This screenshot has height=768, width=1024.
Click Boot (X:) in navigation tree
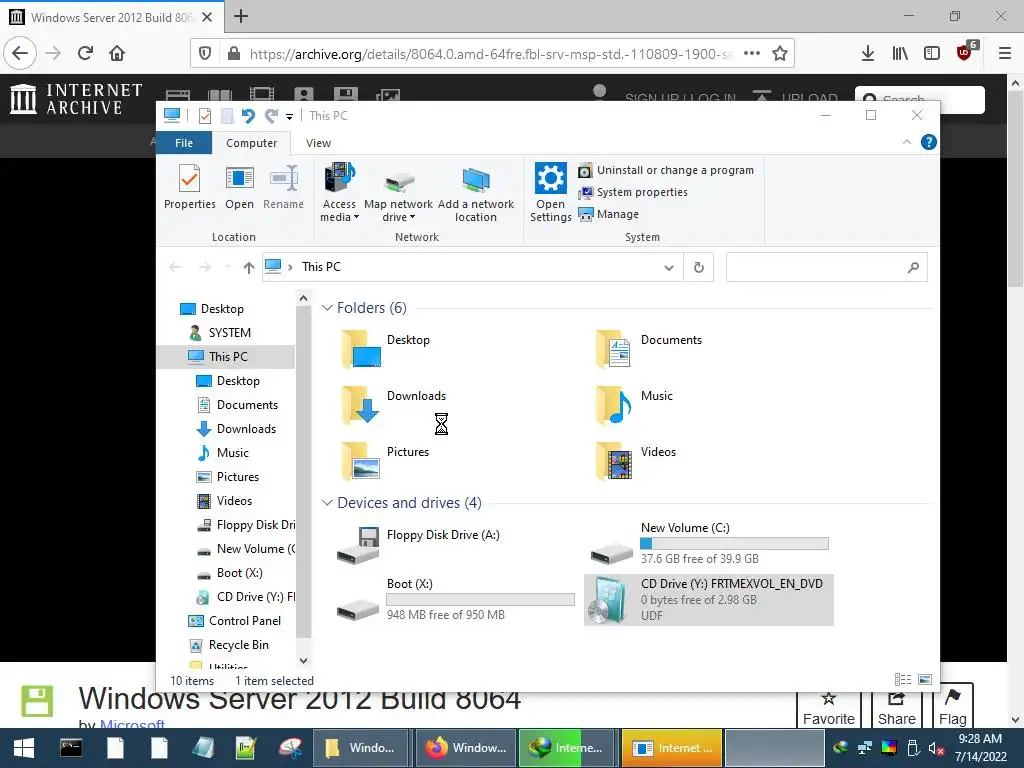click(x=239, y=573)
